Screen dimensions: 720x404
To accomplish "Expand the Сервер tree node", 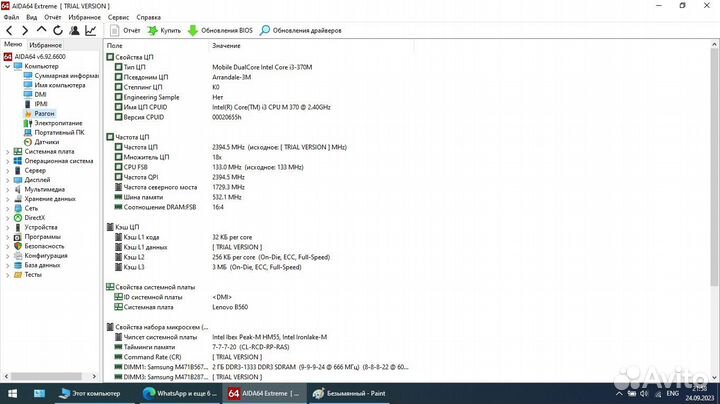I will pos(7,170).
